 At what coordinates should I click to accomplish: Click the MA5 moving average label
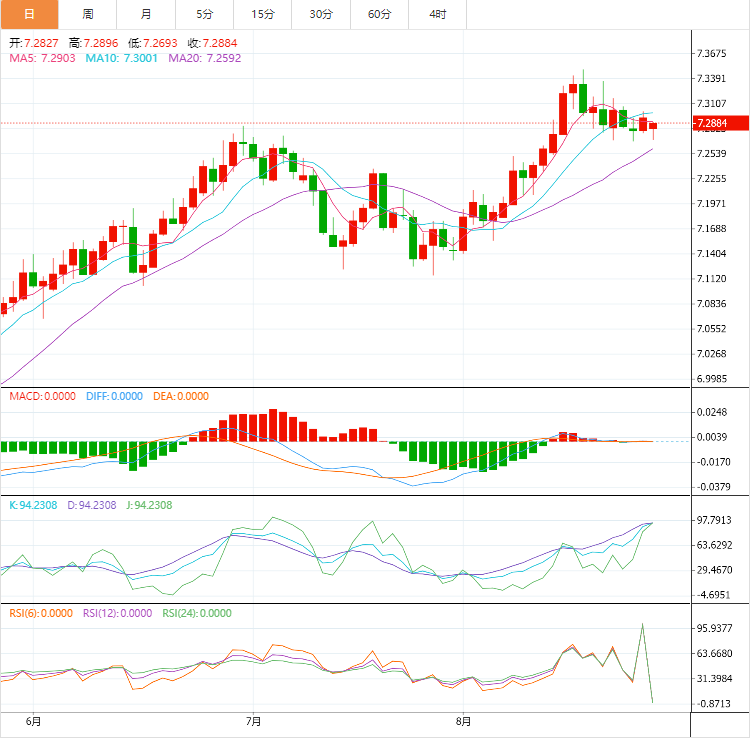point(42,58)
